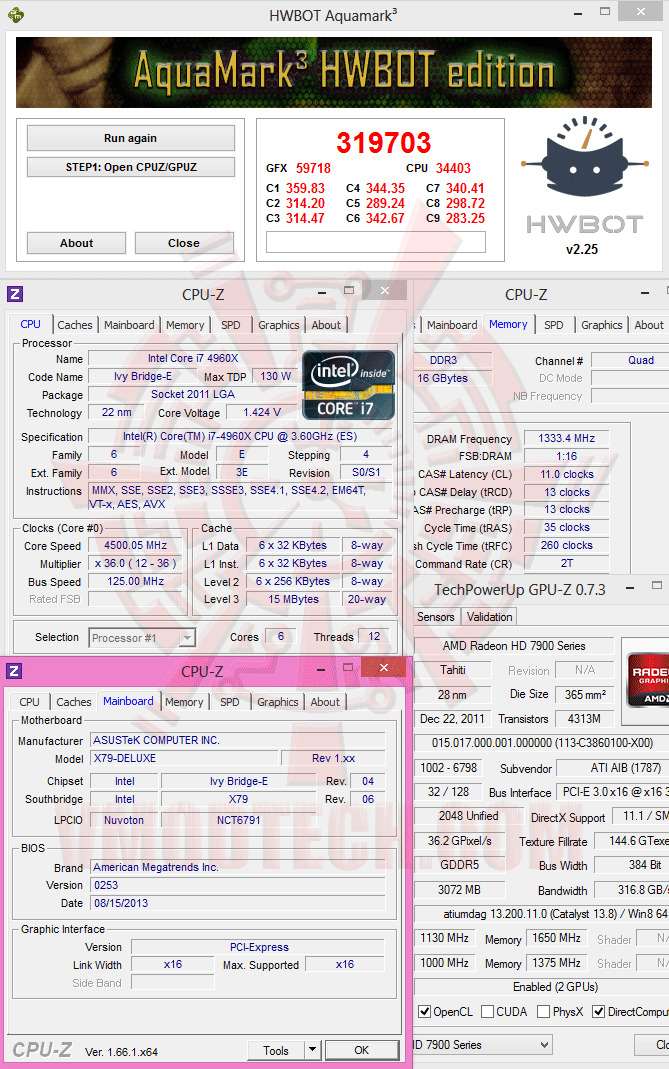Open Graphics tab in top-left CPU-Z window
Viewport: 669px width, 1069px height.
click(x=278, y=325)
